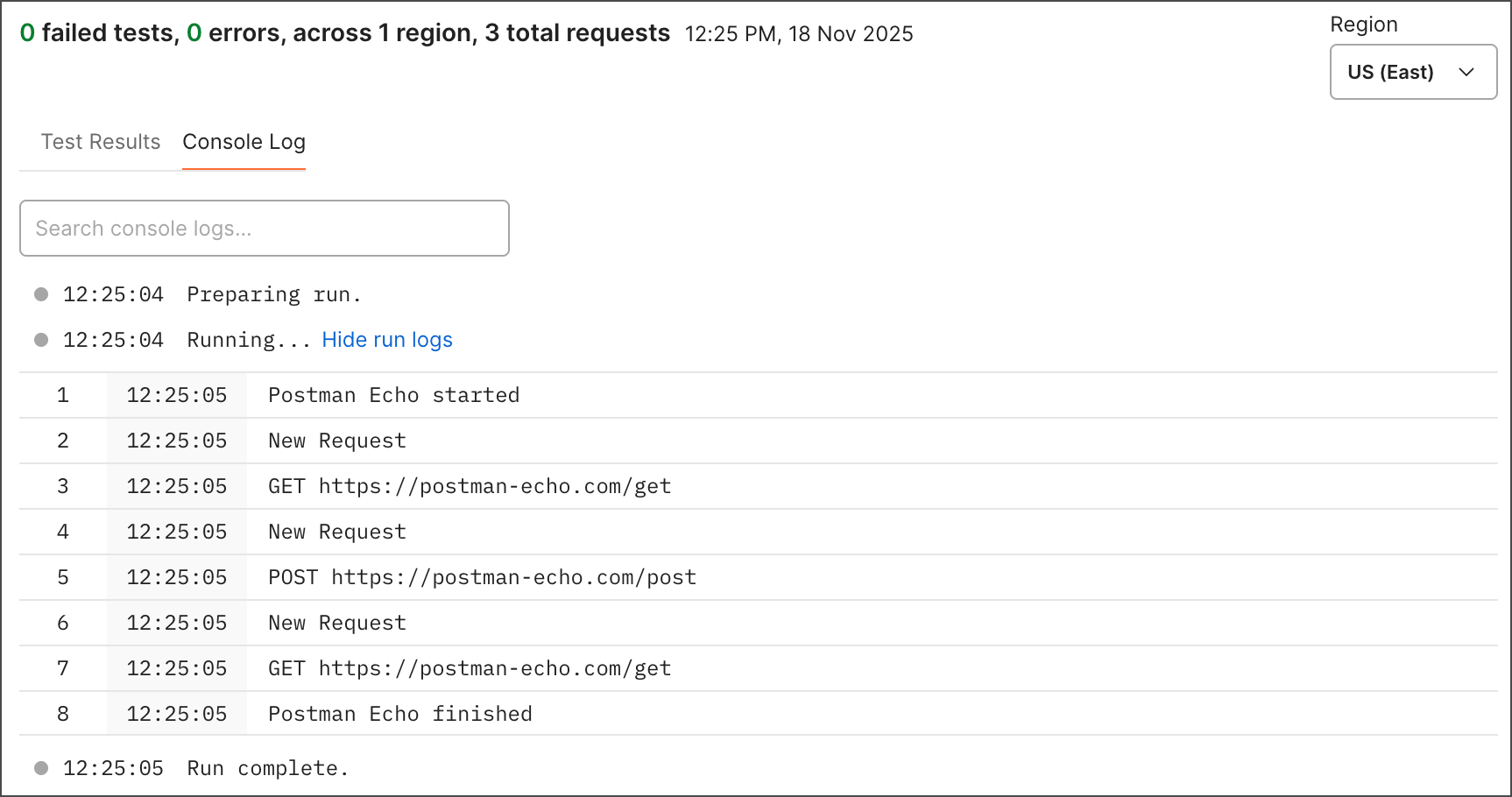Click the gray dot beside Running entry

point(41,340)
